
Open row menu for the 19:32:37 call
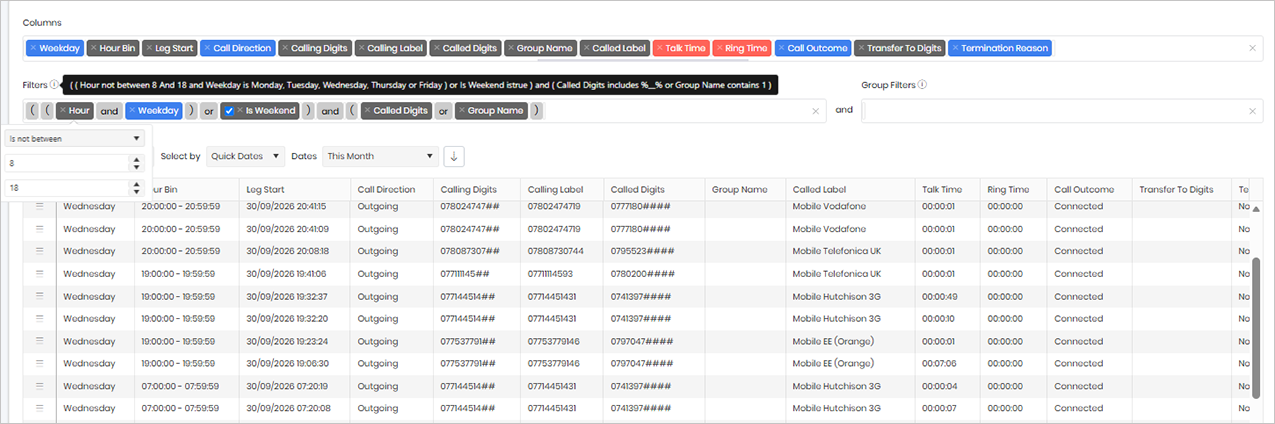[40, 296]
